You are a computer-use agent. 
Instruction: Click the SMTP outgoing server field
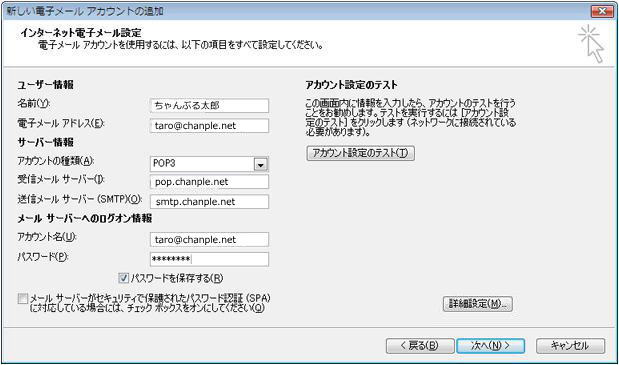[209, 202]
